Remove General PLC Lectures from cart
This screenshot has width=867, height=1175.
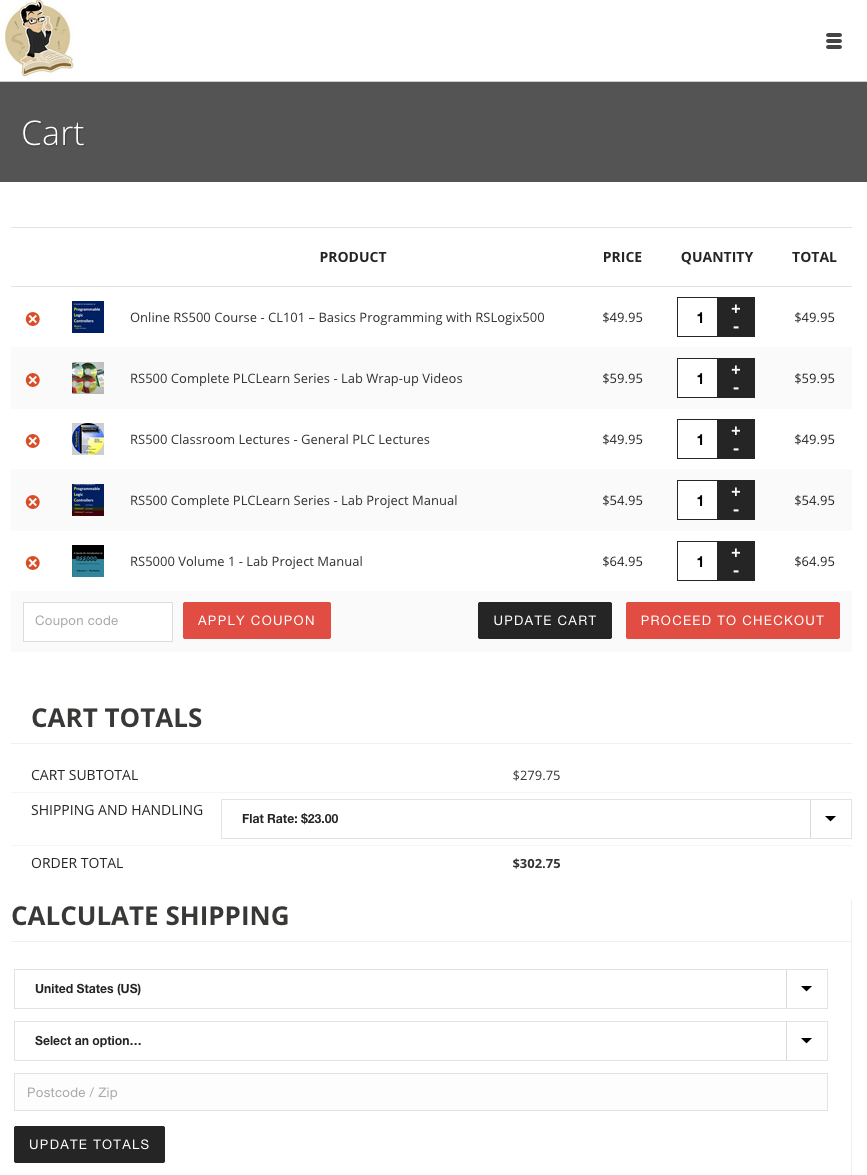[x=33, y=440]
